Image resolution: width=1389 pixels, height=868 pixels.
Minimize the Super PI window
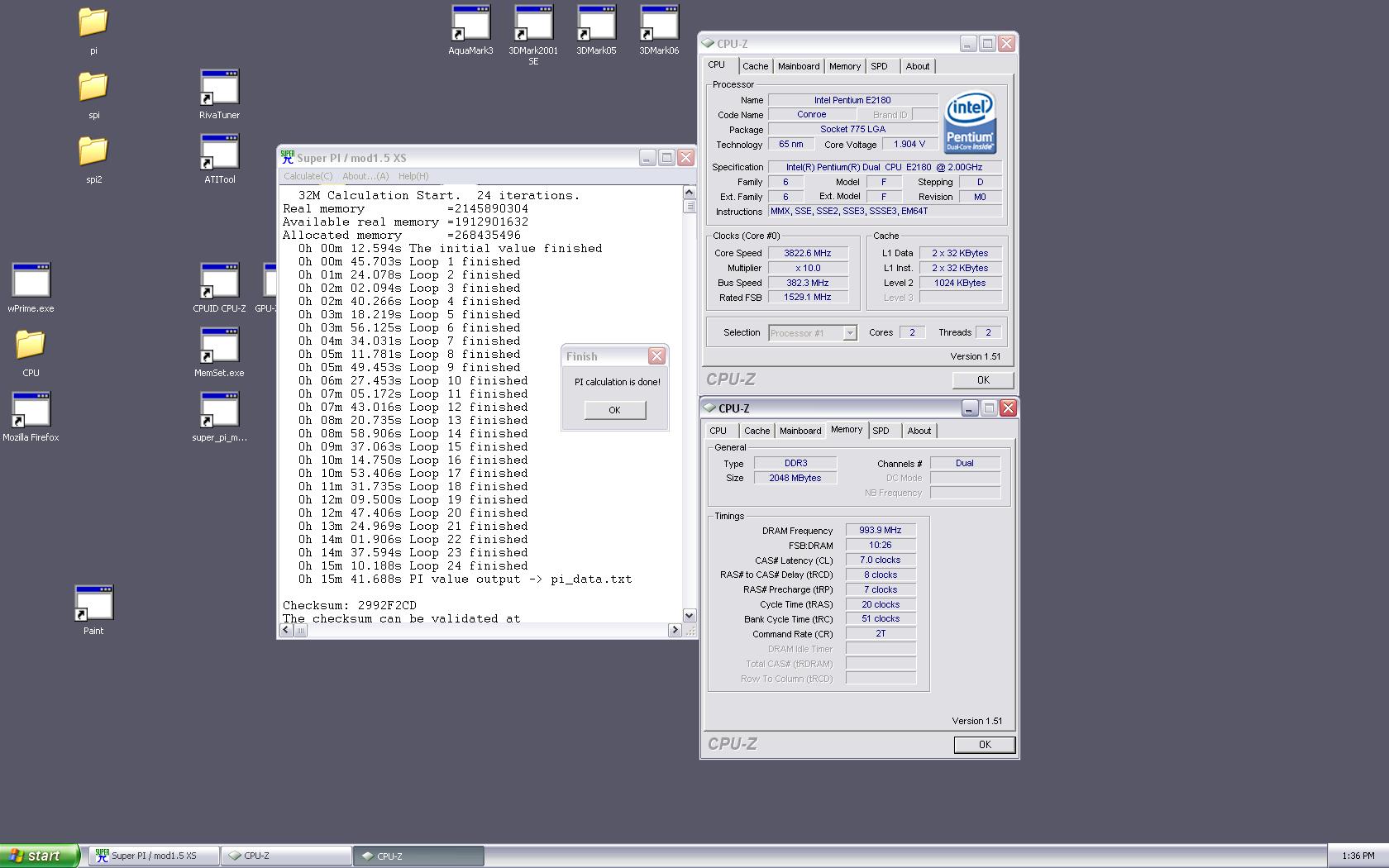point(647,158)
